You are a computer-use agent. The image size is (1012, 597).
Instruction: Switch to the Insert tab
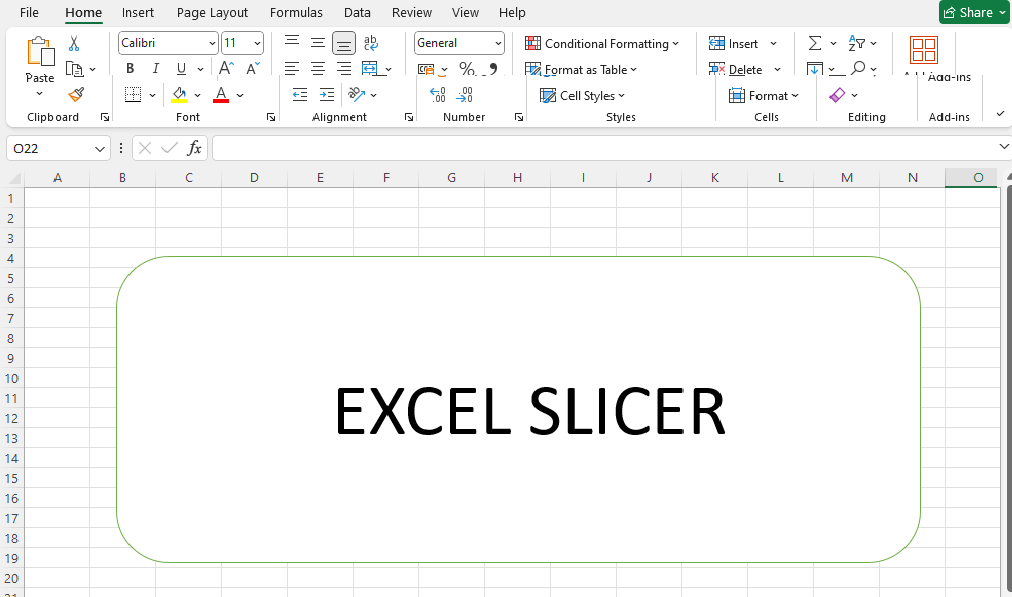138,13
